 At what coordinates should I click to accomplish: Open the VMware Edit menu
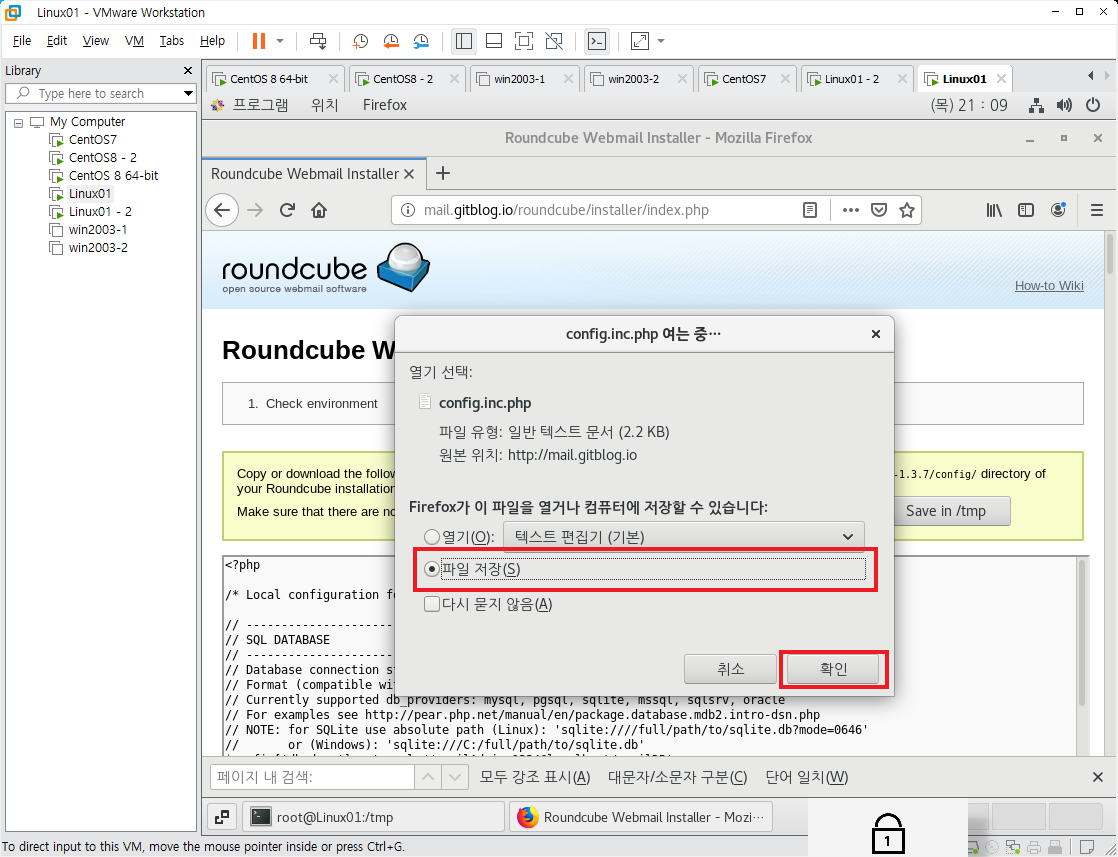coord(57,41)
